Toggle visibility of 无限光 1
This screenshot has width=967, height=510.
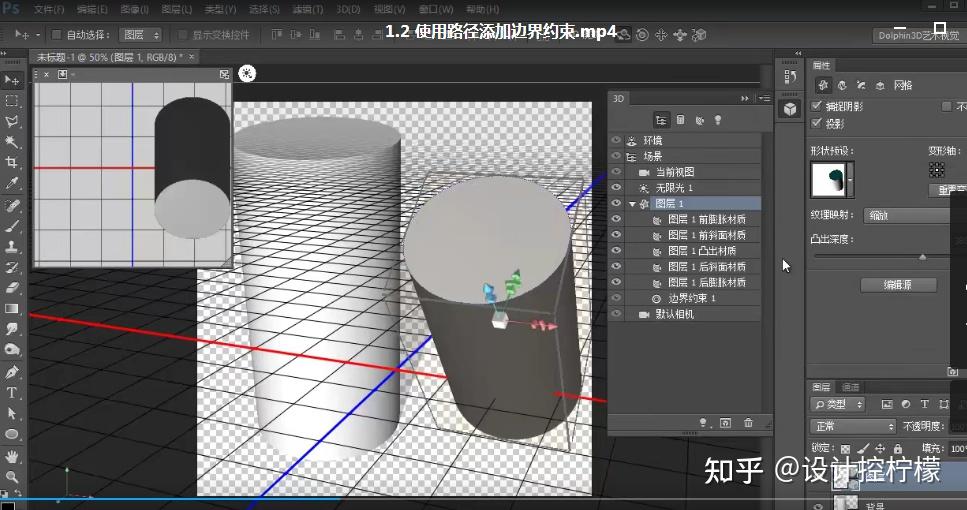(x=615, y=187)
